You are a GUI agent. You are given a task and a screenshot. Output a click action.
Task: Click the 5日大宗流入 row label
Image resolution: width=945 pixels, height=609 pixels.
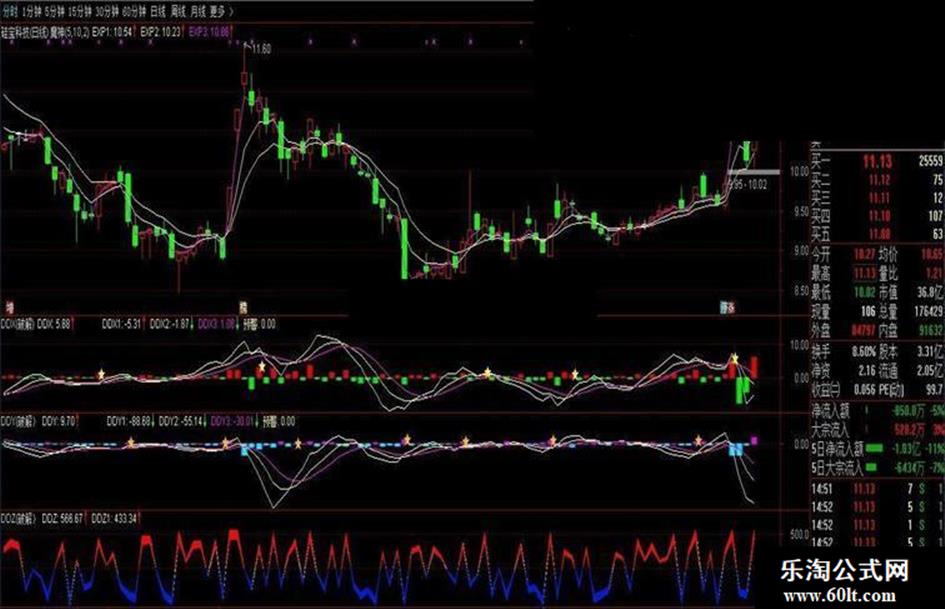[837, 467]
